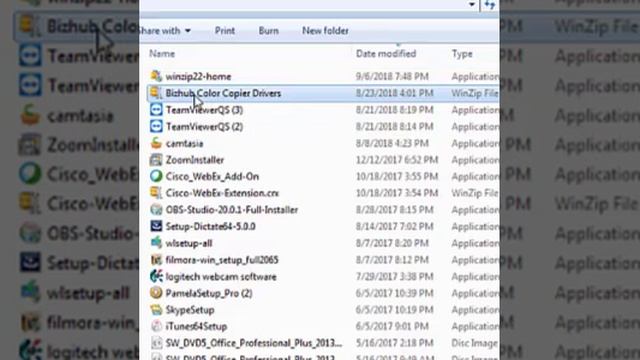Select the ZoomInstaller file name
Image resolution: width=640 pixels, height=360 pixels.
coord(195,160)
